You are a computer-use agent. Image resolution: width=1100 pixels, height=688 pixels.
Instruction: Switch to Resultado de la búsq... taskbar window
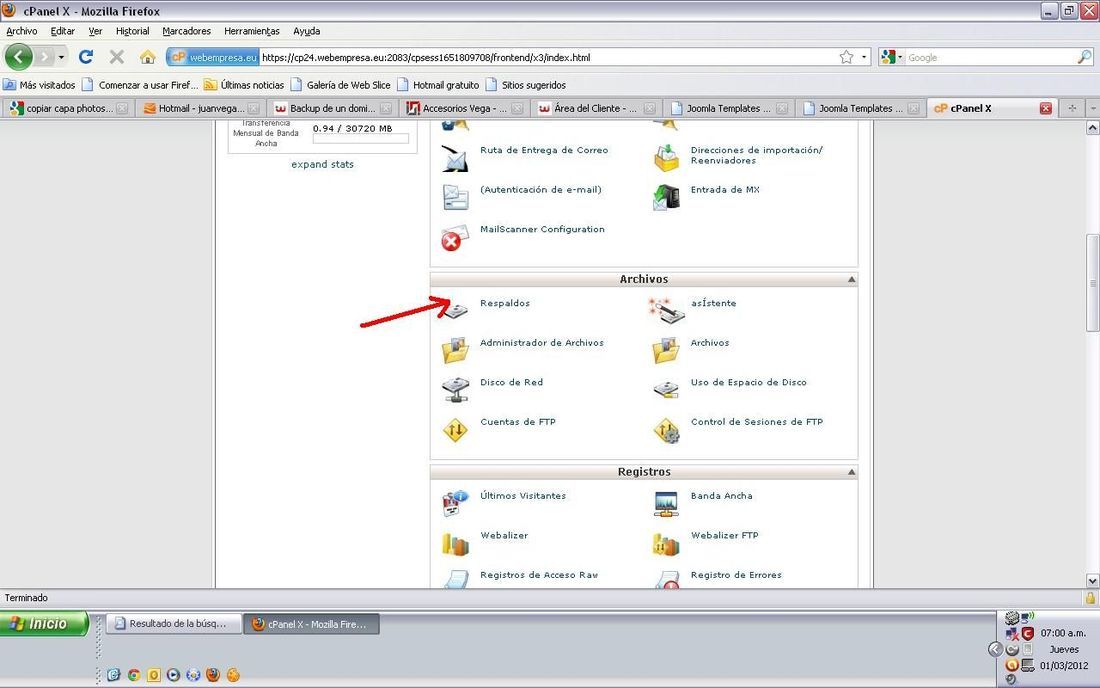click(x=174, y=623)
